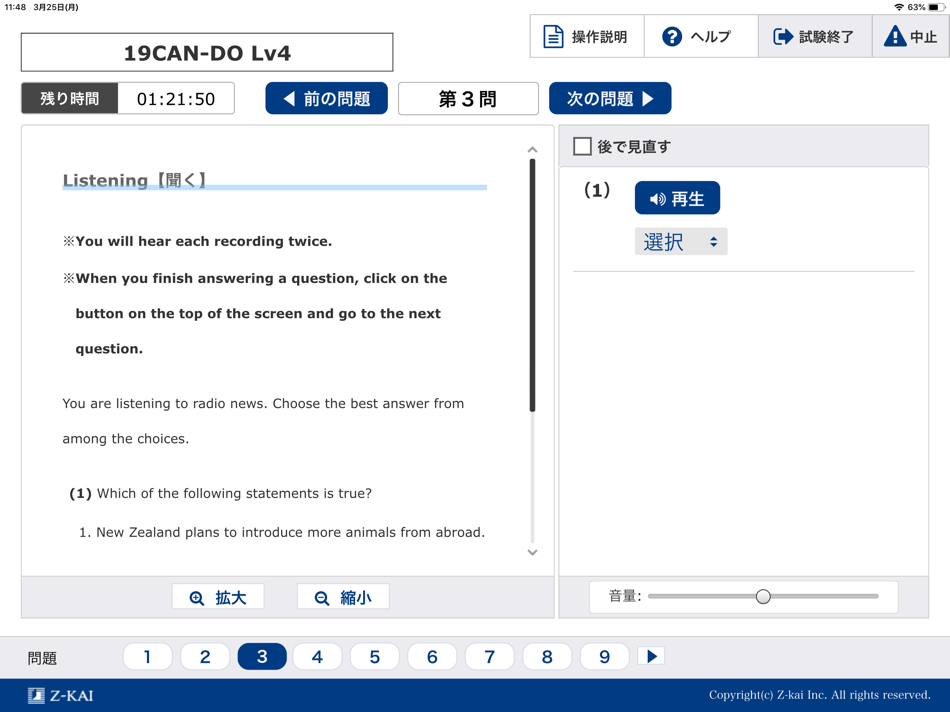Show more question numbers with the right arrow
The width and height of the screenshot is (950, 712).
[x=651, y=656]
